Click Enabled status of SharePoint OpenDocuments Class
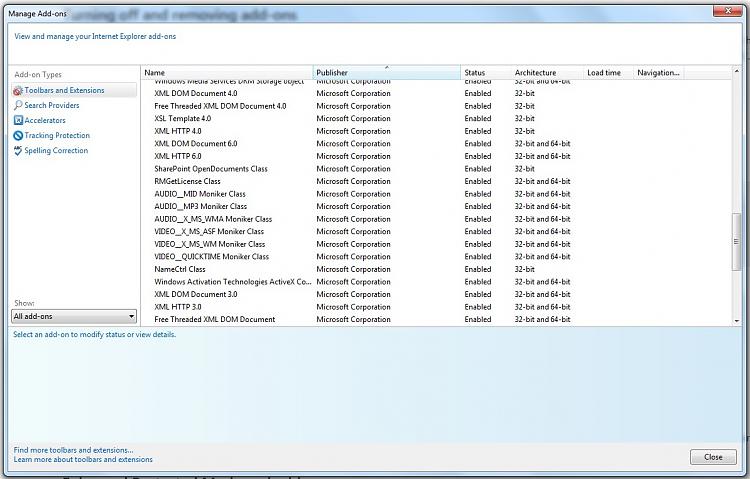Screen dimensions: 750x479 click(477, 168)
